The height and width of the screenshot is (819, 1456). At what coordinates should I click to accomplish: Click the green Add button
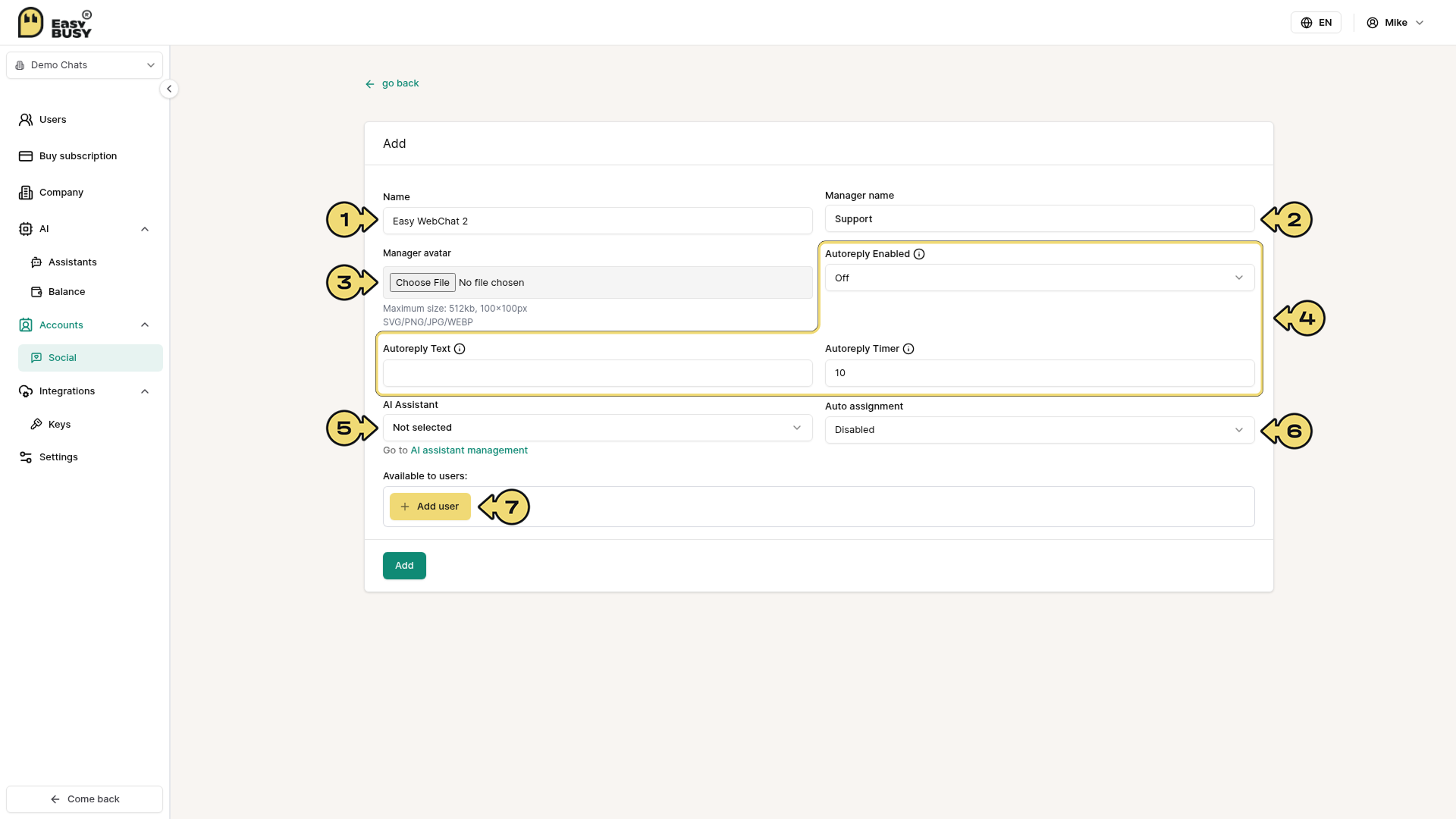click(x=404, y=566)
